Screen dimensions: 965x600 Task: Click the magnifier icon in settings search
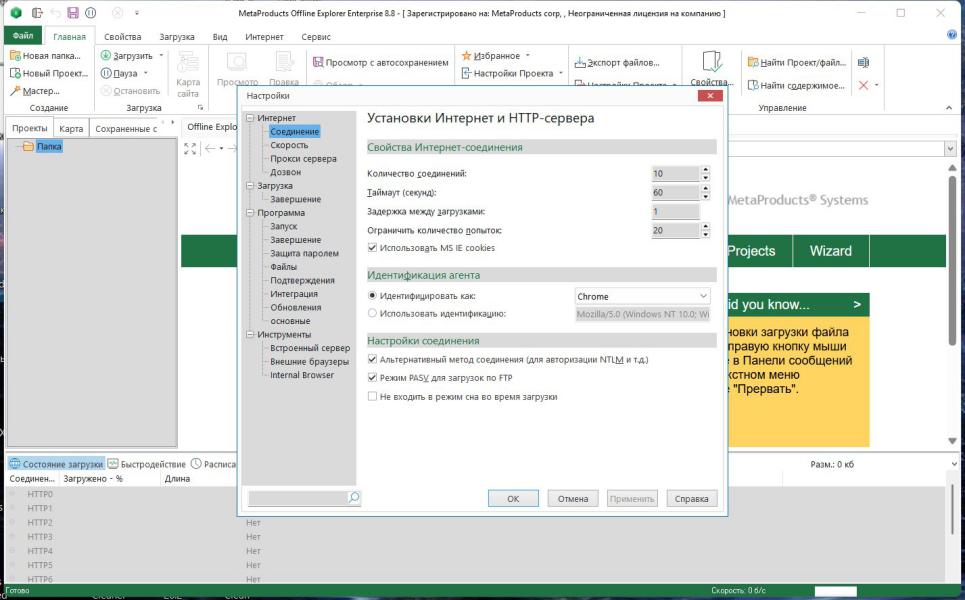pyautogui.click(x=353, y=498)
